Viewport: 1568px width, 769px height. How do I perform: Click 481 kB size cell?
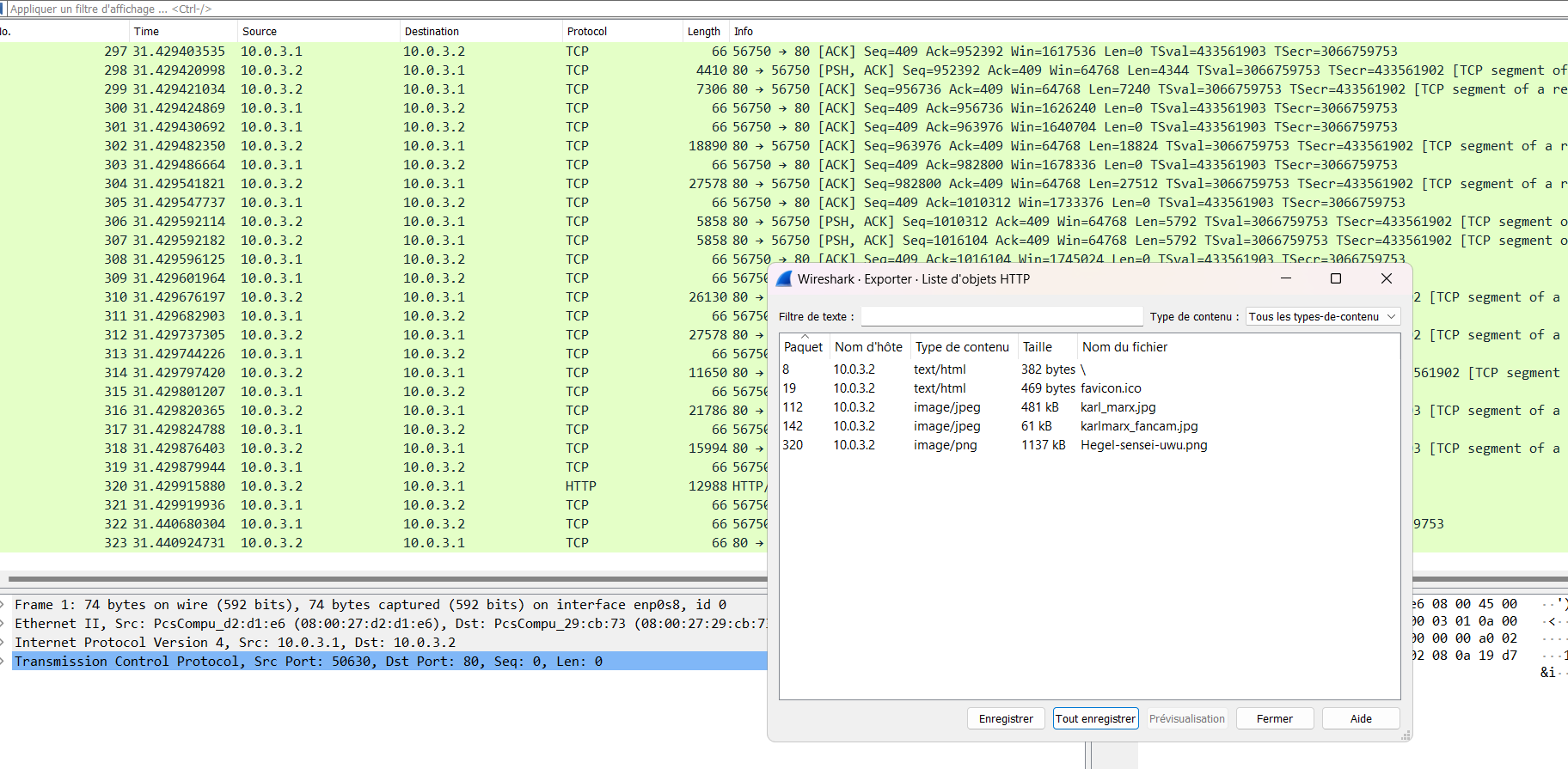[x=1040, y=407]
